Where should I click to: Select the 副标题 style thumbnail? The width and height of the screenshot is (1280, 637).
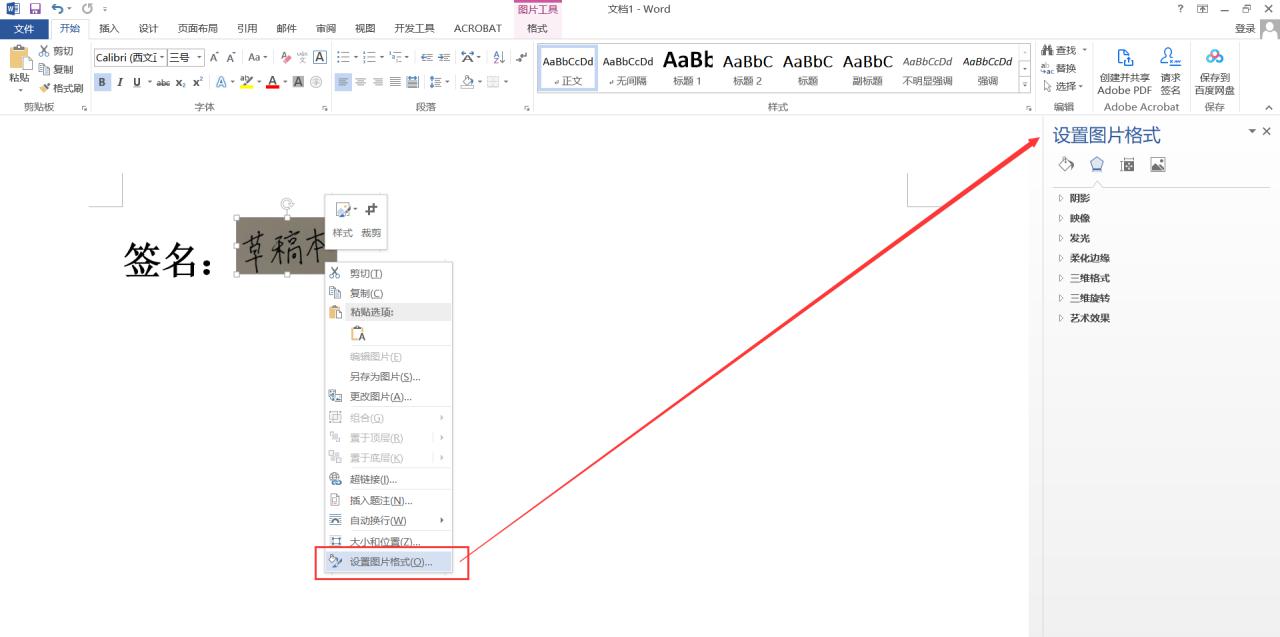pyautogui.click(x=867, y=68)
